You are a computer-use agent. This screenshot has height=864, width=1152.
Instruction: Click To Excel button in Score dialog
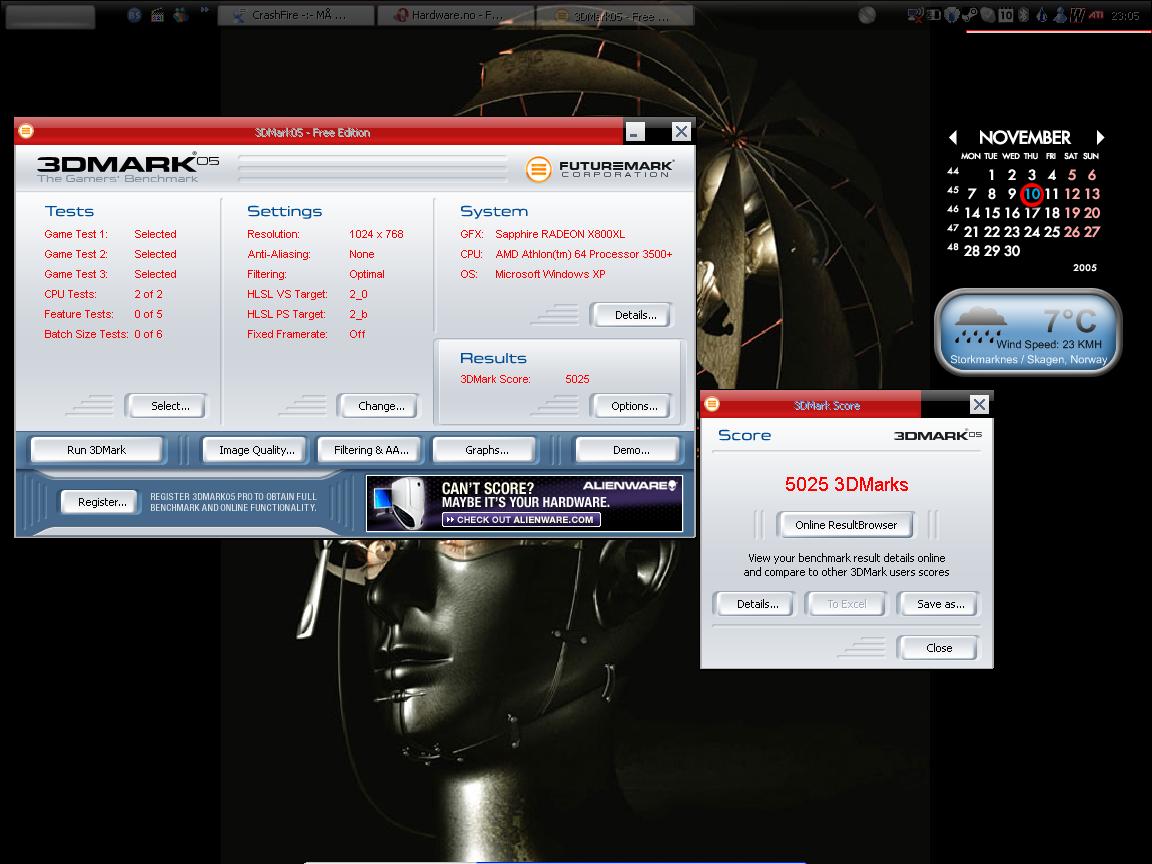point(846,604)
